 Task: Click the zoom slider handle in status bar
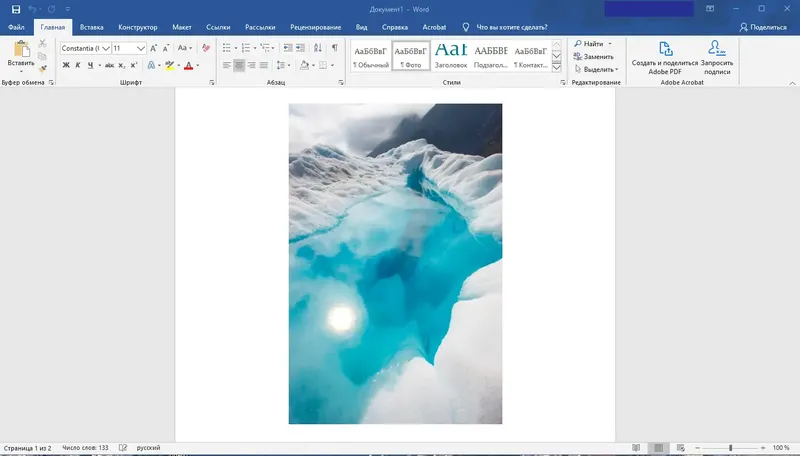730,448
